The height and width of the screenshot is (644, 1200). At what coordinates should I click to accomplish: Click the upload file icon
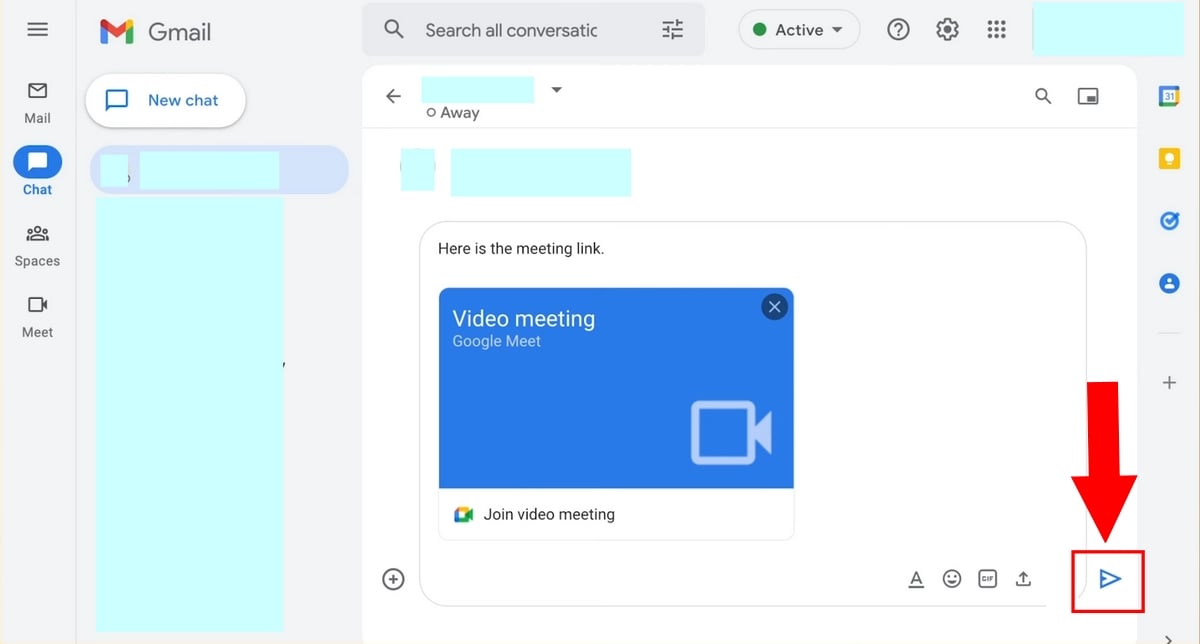coord(1023,579)
